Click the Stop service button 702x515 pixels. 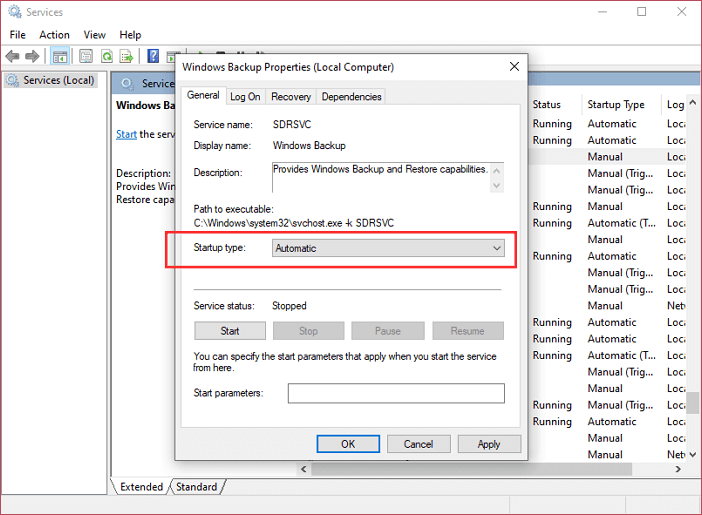coord(308,331)
